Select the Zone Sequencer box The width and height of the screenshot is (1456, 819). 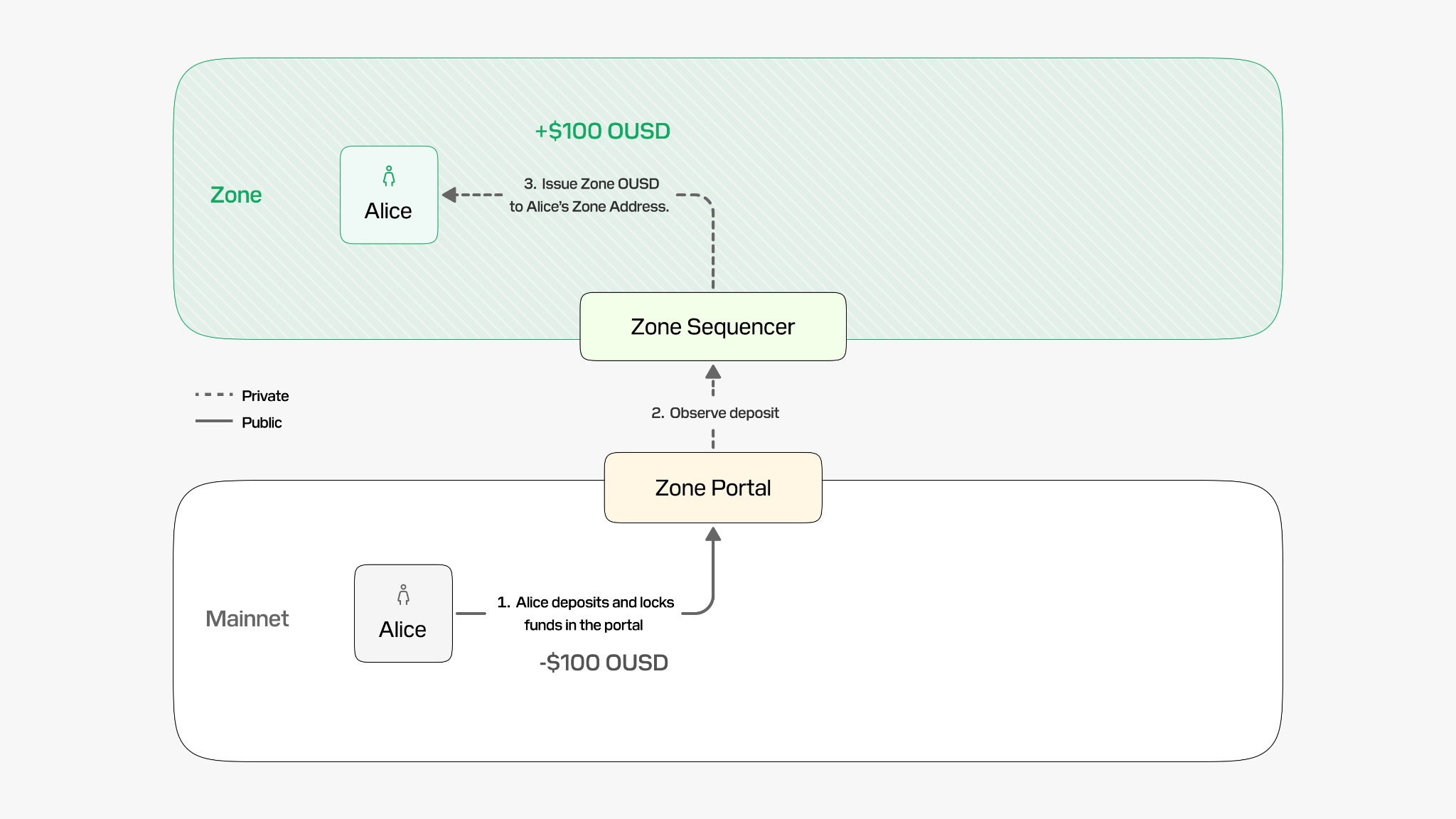click(713, 326)
